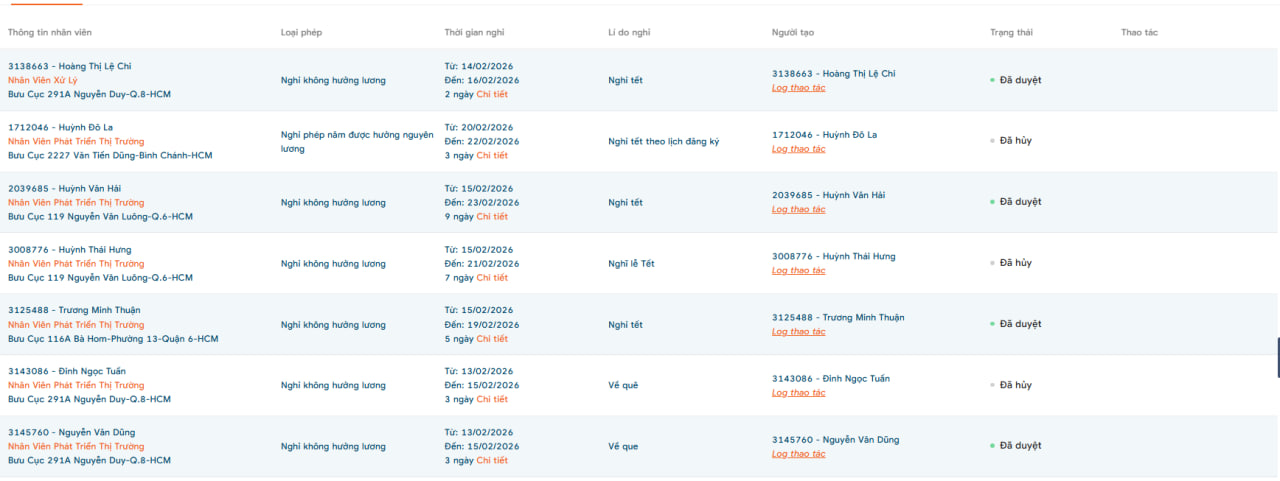The height and width of the screenshot is (481, 1280).
Task: Click Đã hủy status of Đinh Ngọc Tuấn
Action: pyautogui.click(x=1016, y=385)
